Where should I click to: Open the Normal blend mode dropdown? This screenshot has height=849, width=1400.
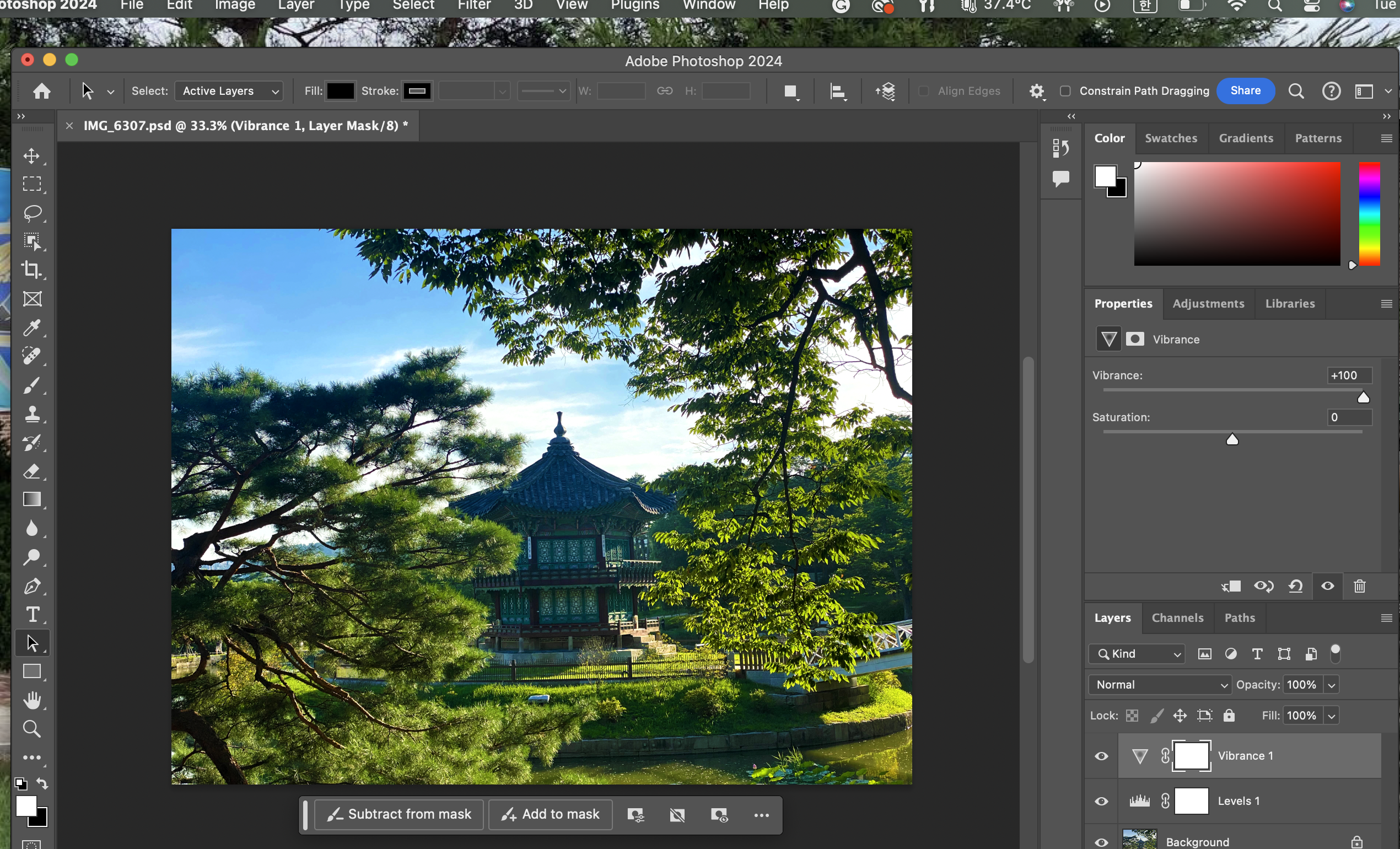coord(1159,685)
